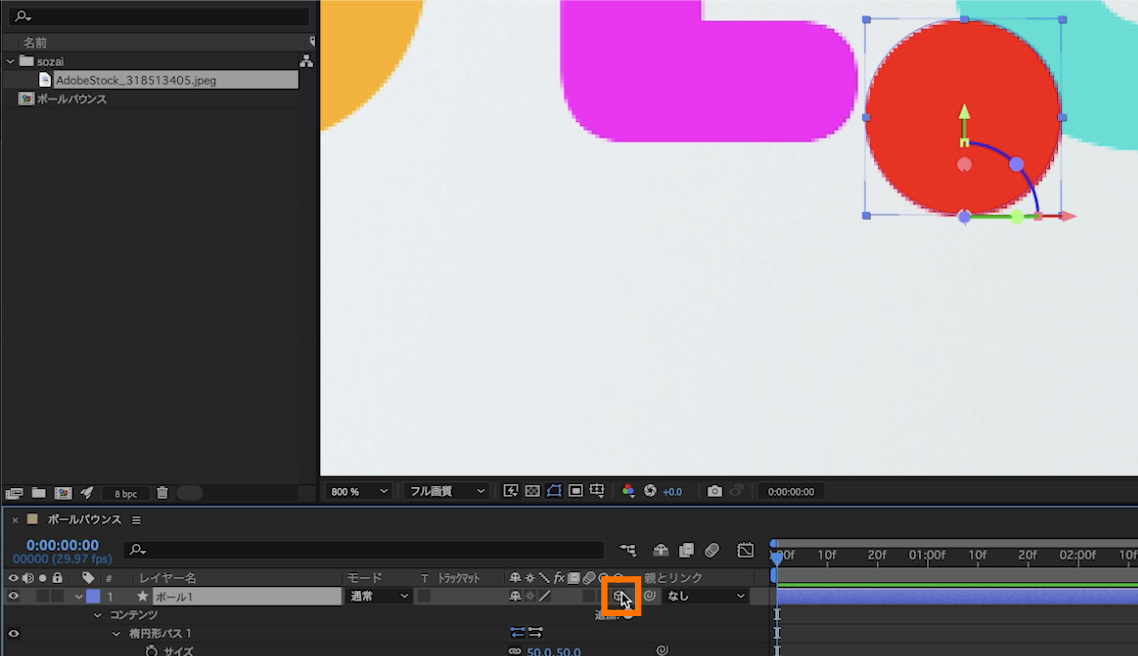1138x657 pixels.
Task: Delete selected project item with trash icon
Action: pyautogui.click(x=162, y=493)
